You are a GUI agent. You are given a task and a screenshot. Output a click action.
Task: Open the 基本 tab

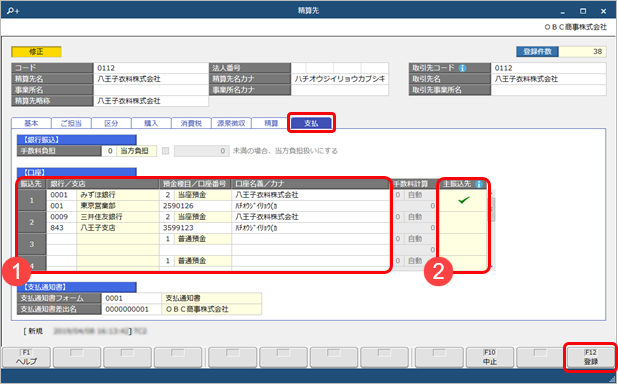point(31,123)
